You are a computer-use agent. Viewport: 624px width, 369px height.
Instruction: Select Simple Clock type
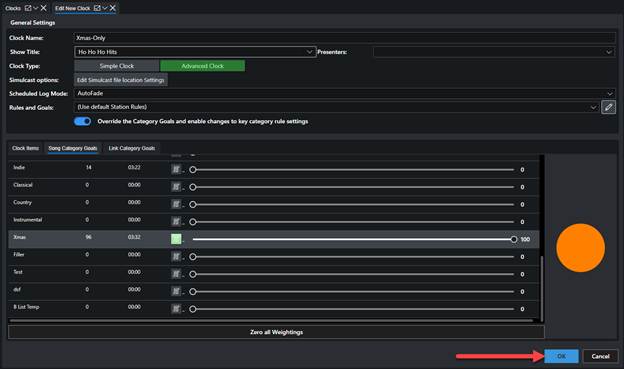(x=117, y=66)
